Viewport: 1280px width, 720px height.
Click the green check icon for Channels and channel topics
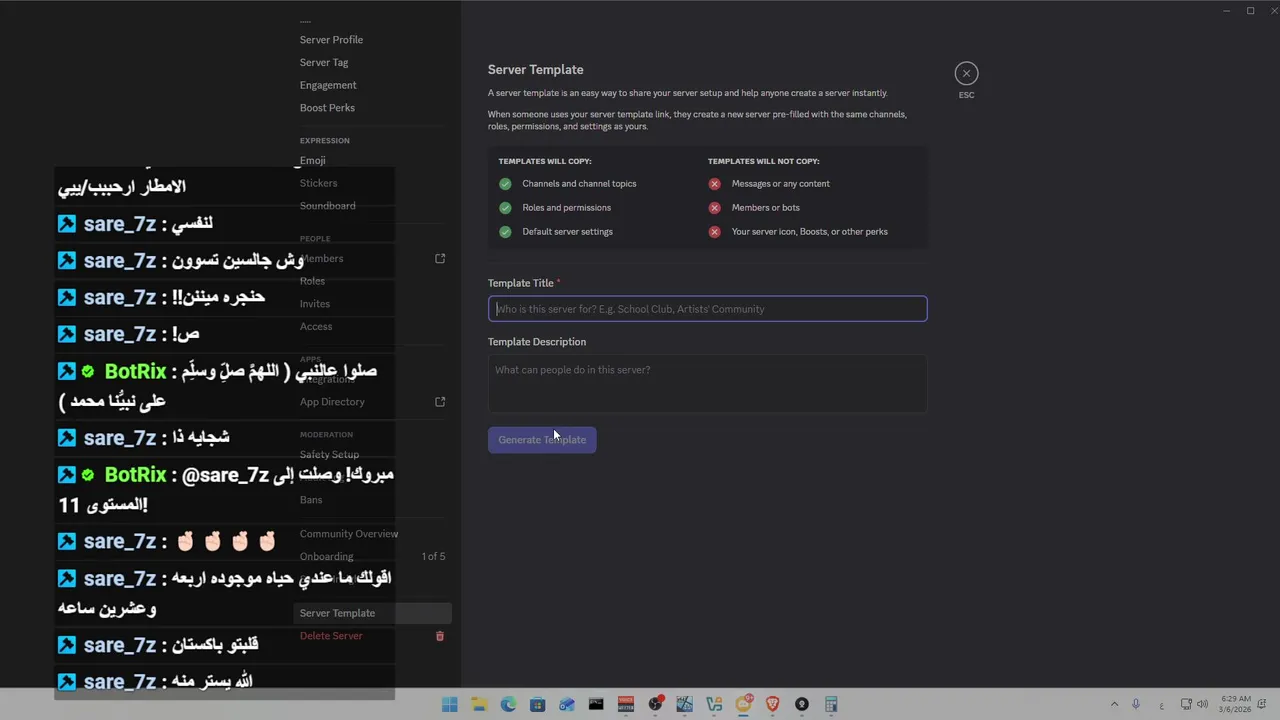[505, 184]
